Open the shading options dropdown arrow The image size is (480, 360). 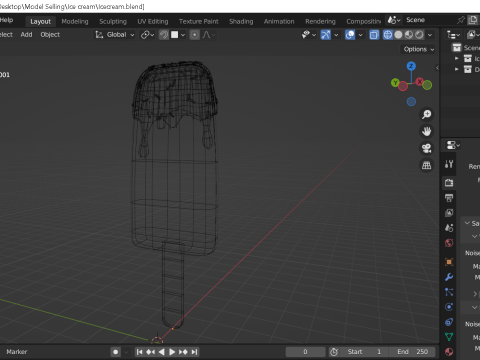pos(430,35)
